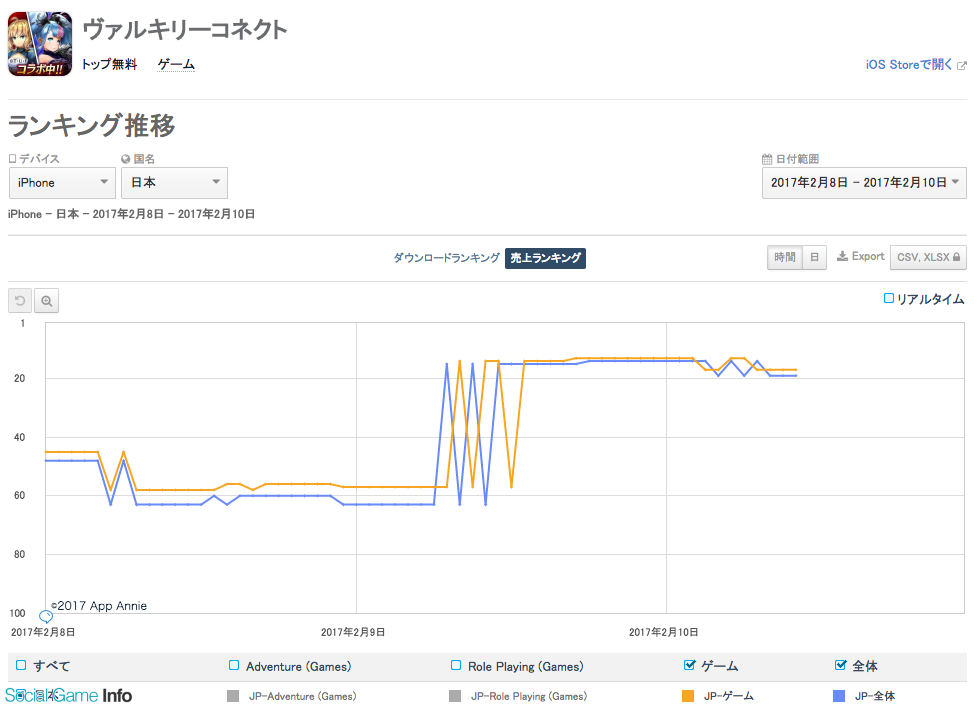Click the chart reset undo icon
Image resolution: width=977 pixels, height=708 pixels.
pos(20,301)
